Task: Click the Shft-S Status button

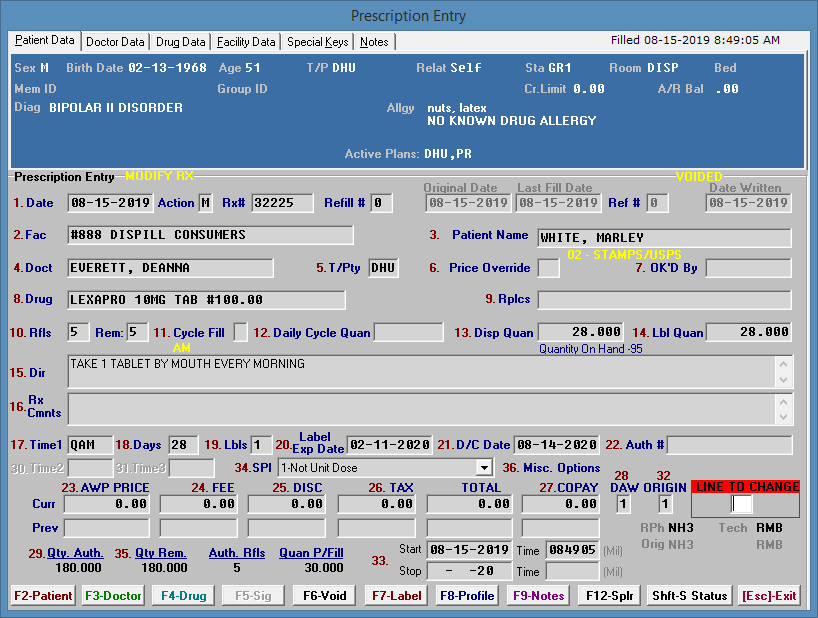Action: pyautogui.click(x=689, y=596)
